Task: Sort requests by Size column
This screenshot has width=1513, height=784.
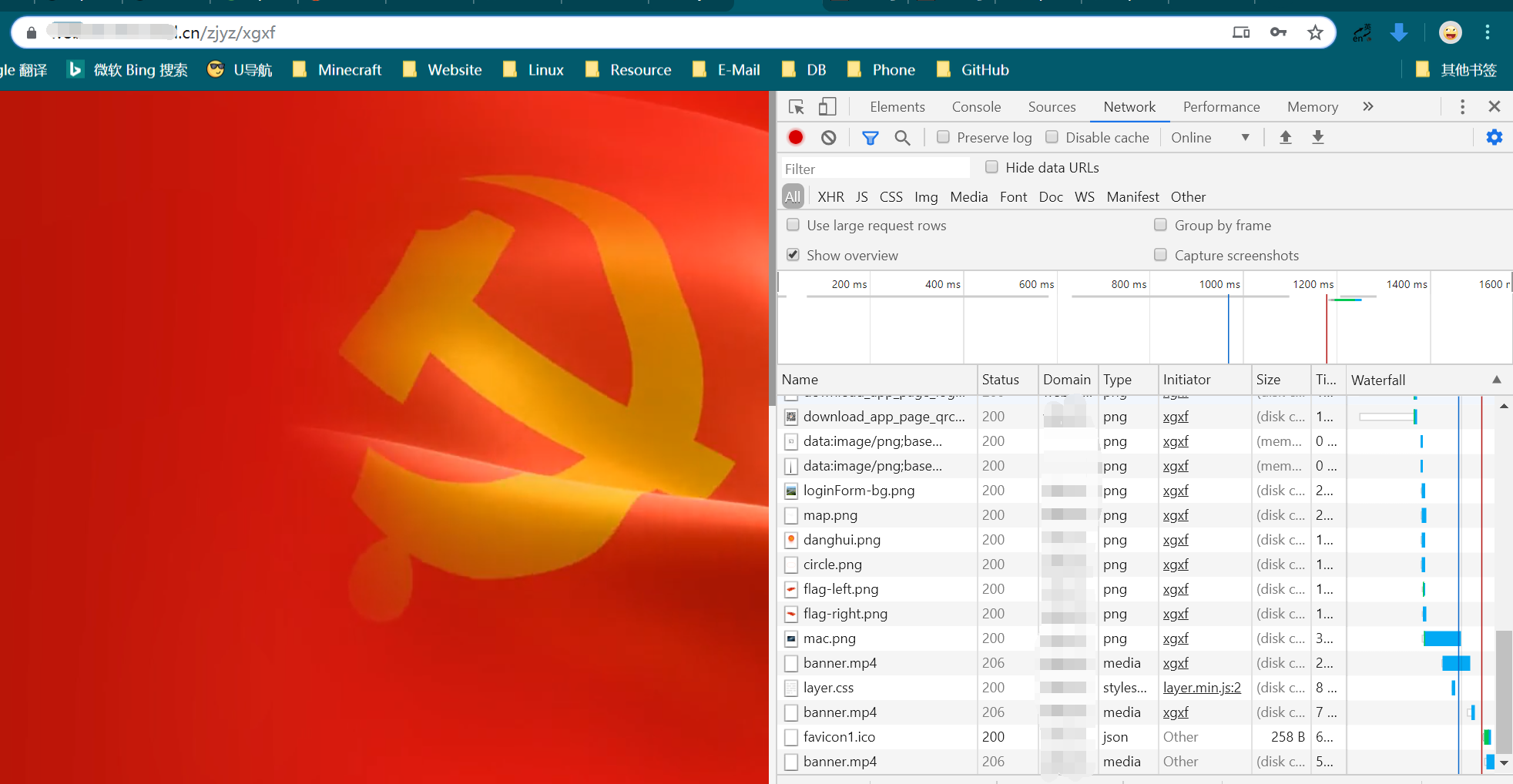Action: [1280, 380]
